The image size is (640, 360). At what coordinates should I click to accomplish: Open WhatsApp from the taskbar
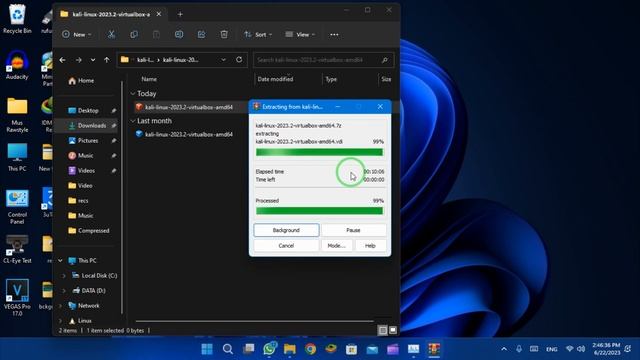(x=269, y=349)
